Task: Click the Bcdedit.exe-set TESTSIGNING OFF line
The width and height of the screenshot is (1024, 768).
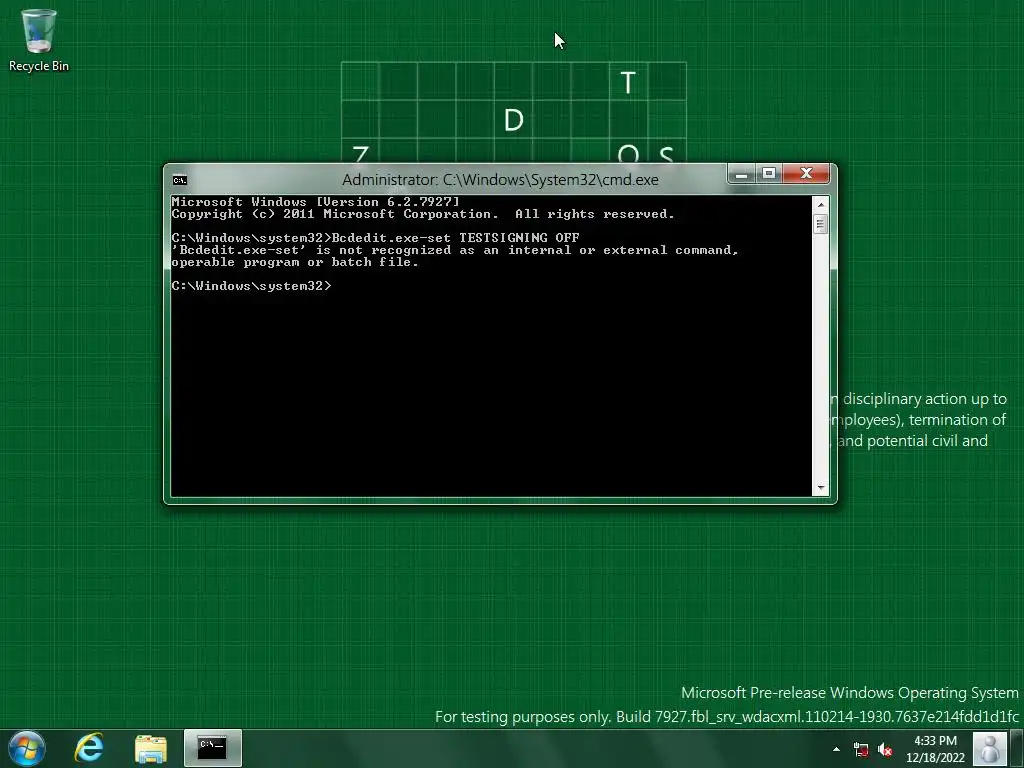Action: (x=376, y=238)
